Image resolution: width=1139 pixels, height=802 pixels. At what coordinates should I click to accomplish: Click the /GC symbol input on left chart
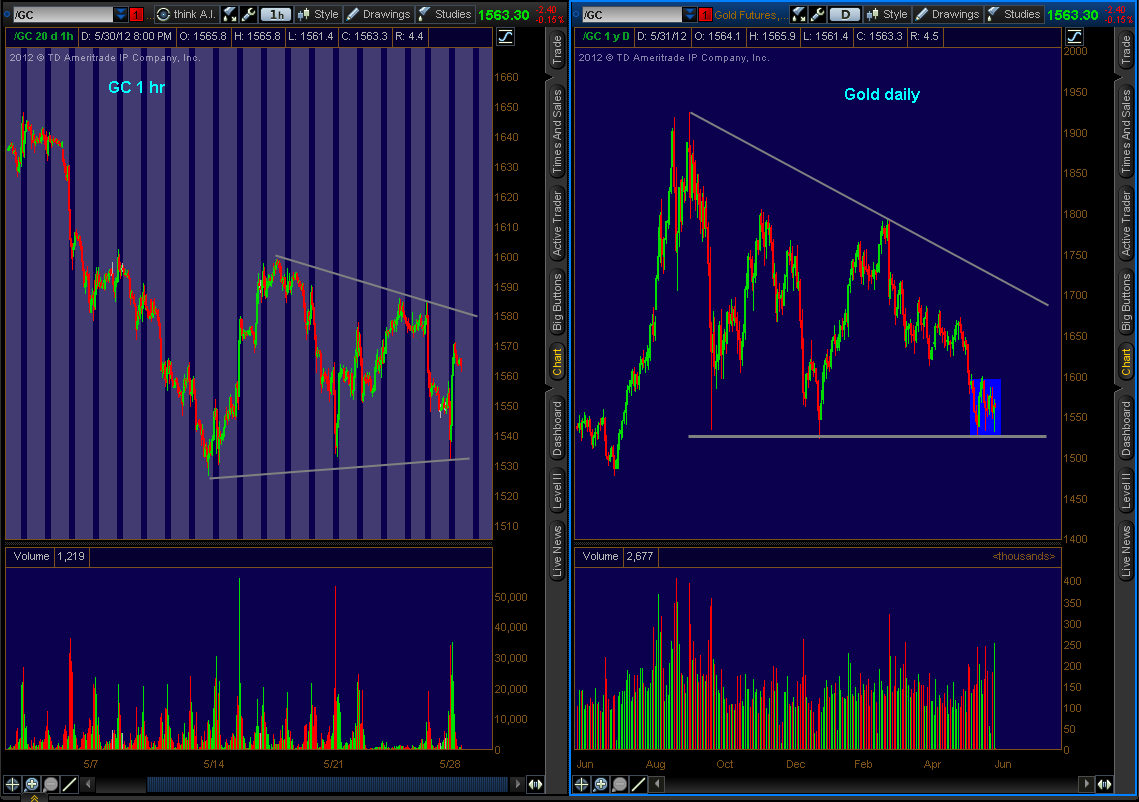(x=60, y=14)
